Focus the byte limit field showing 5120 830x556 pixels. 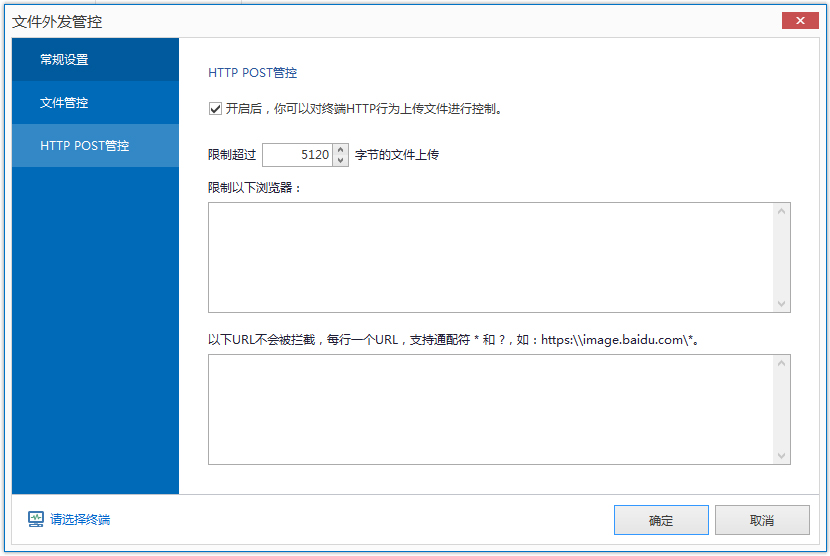(x=298, y=155)
